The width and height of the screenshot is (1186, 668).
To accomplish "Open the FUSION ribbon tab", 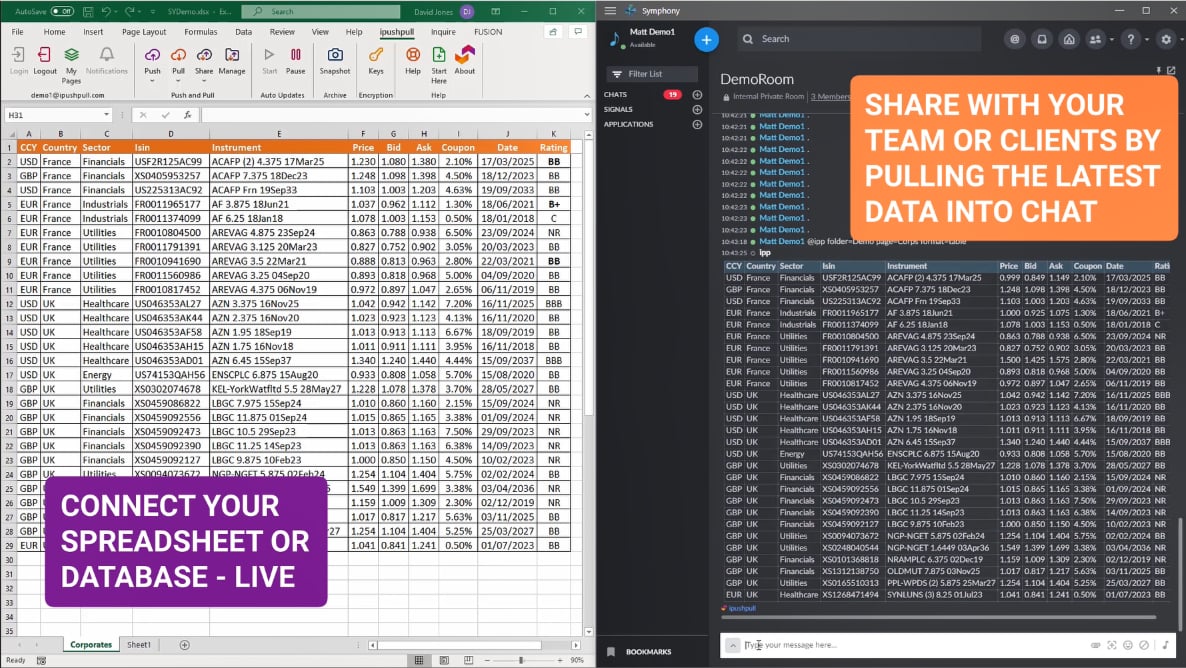I will pos(488,32).
